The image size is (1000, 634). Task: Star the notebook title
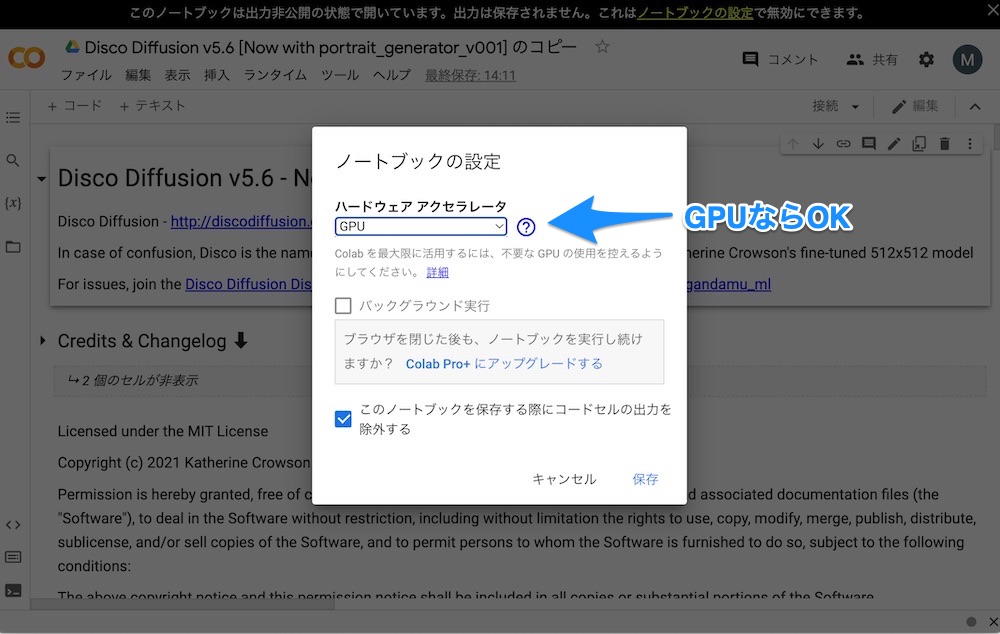602,47
